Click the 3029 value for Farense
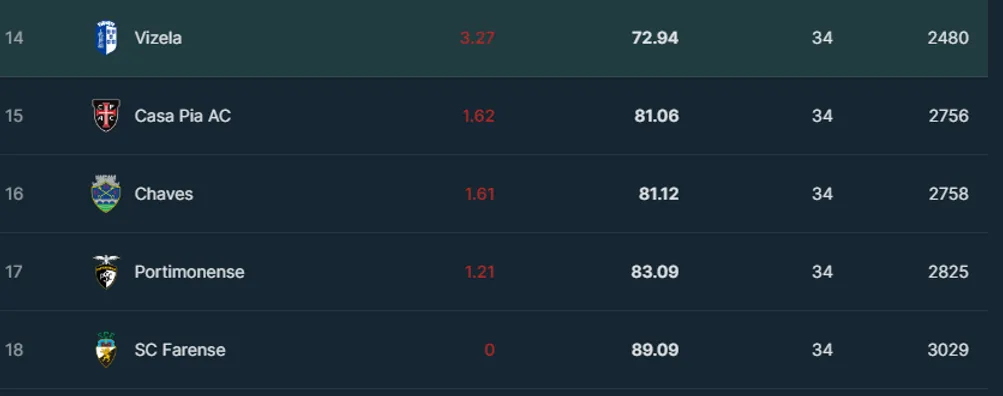 pos(948,350)
